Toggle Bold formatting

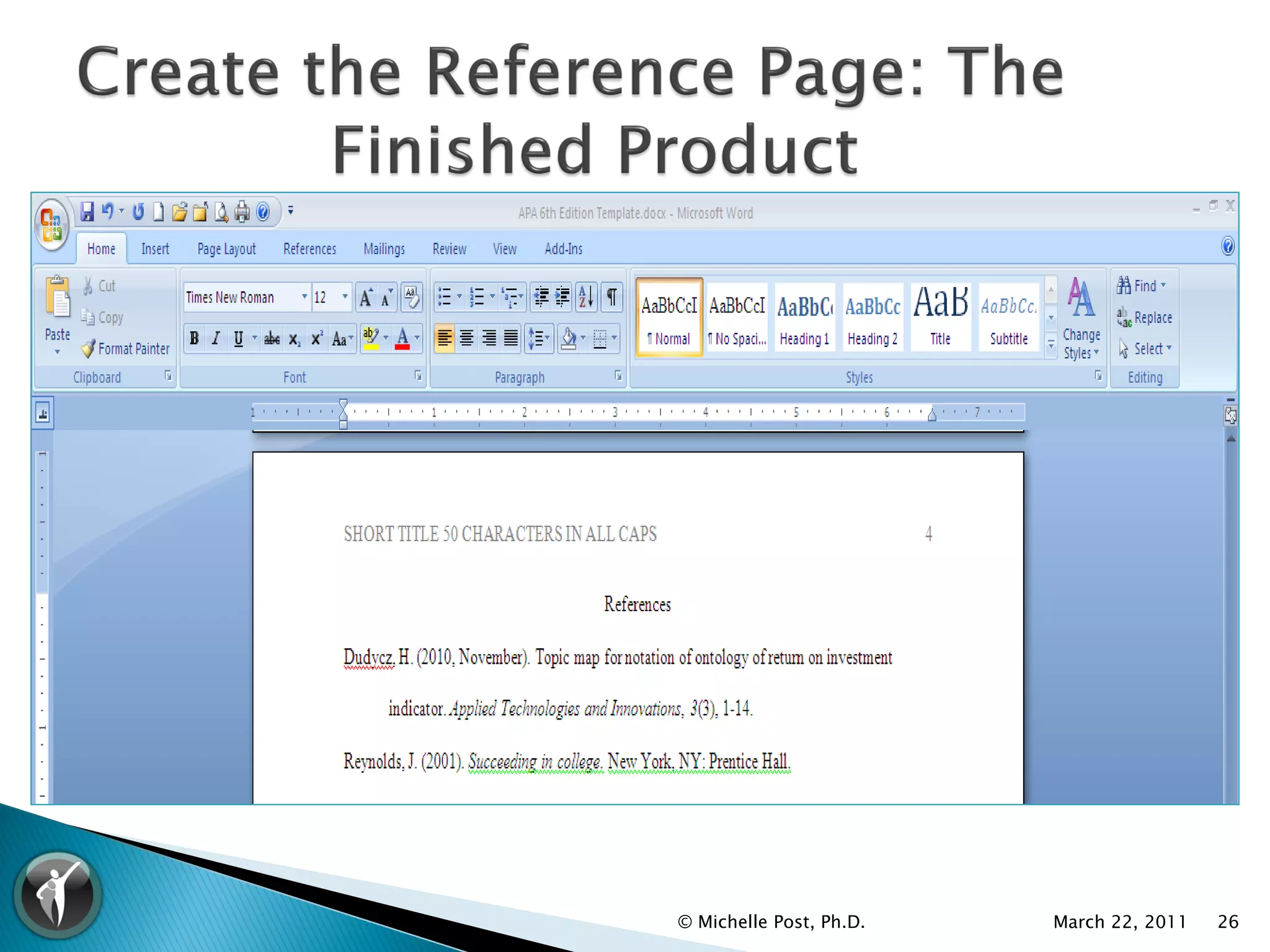click(x=195, y=339)
